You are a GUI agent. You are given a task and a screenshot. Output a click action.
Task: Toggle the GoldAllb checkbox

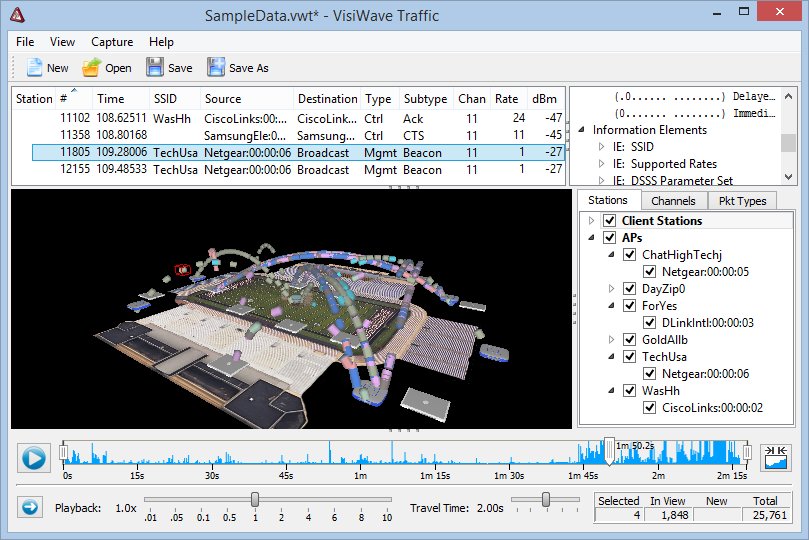point(629,340)
